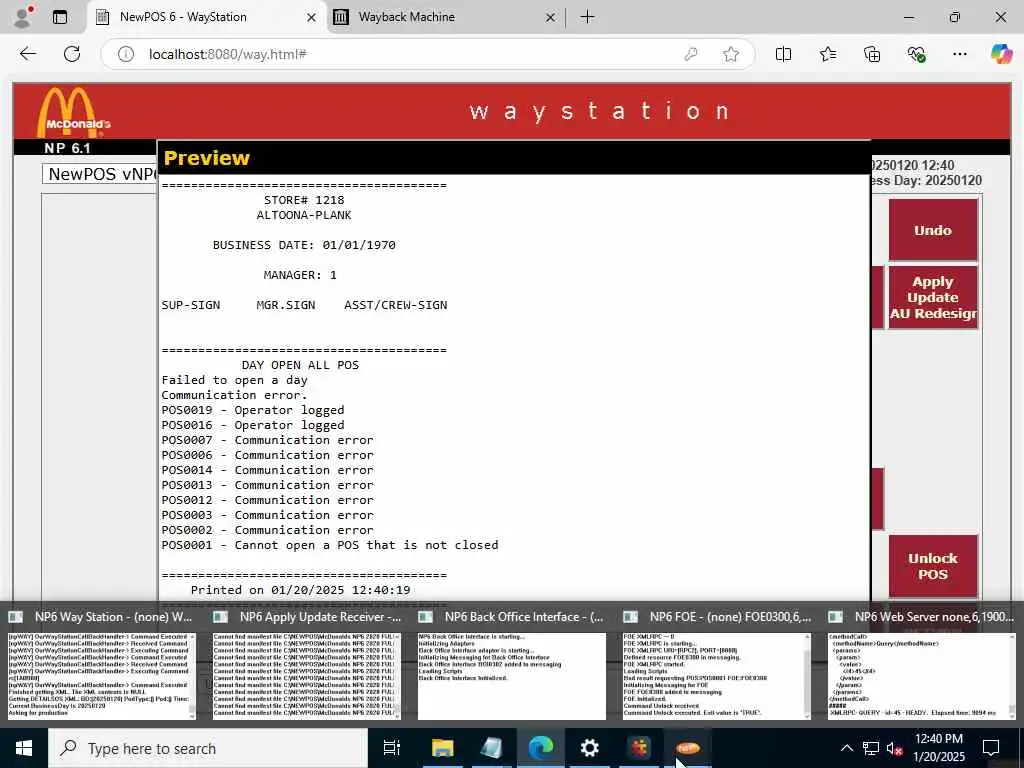Viewport: 1024px width, 768px height.
Task: Open the clock showing 12:40 PM
Action: (939, 748)
